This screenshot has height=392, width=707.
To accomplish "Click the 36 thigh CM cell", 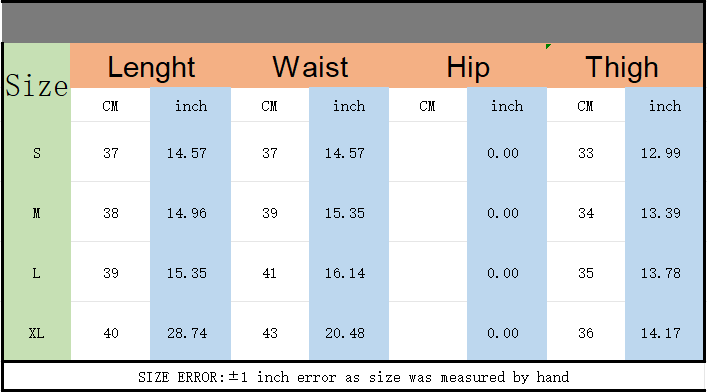I will pyautogui.click(x=586, y=332).
